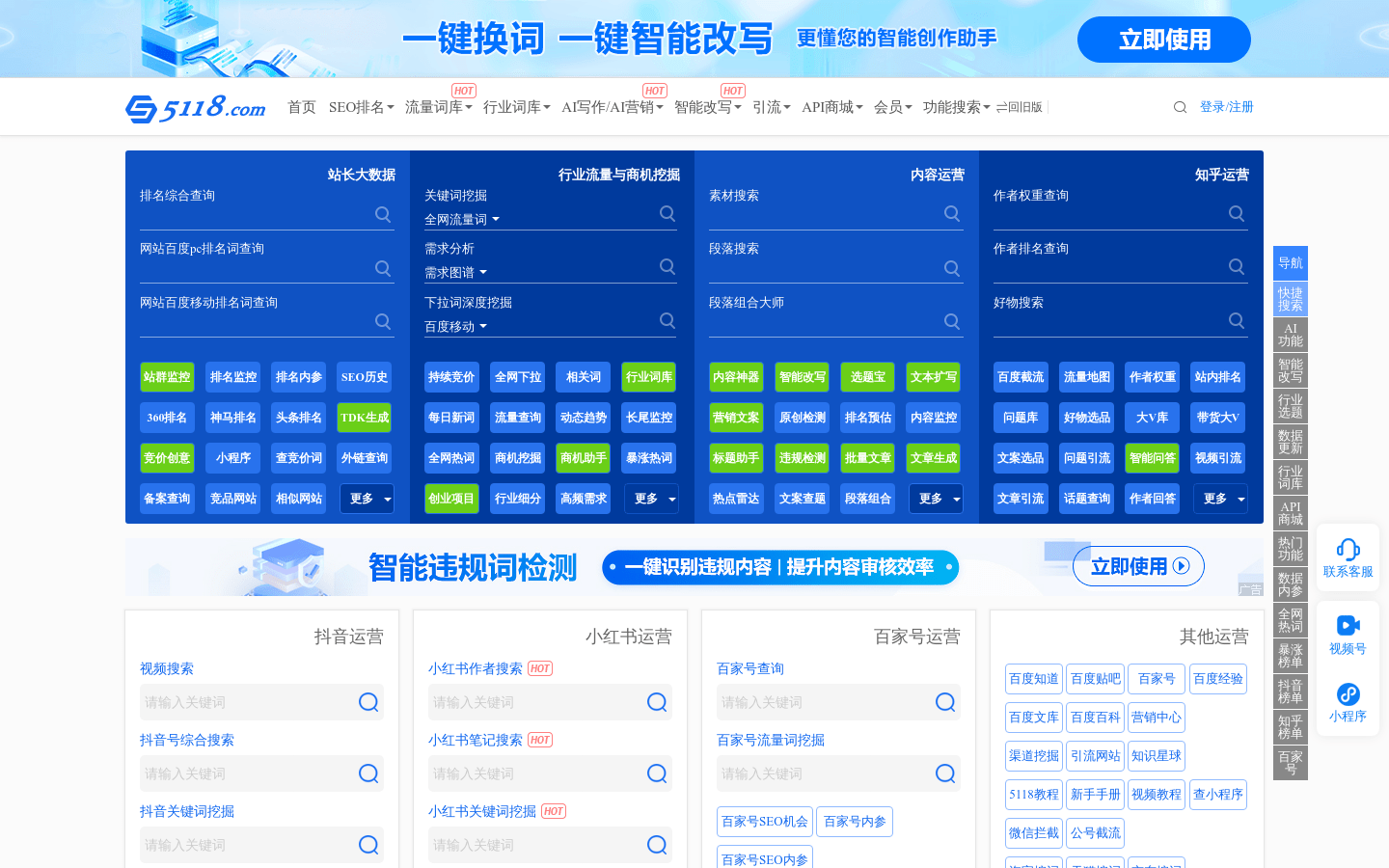This screenshot has width=1389, height=868.
Task: Click 百度知道 link in 其他运营
Action: [1034, 679]
